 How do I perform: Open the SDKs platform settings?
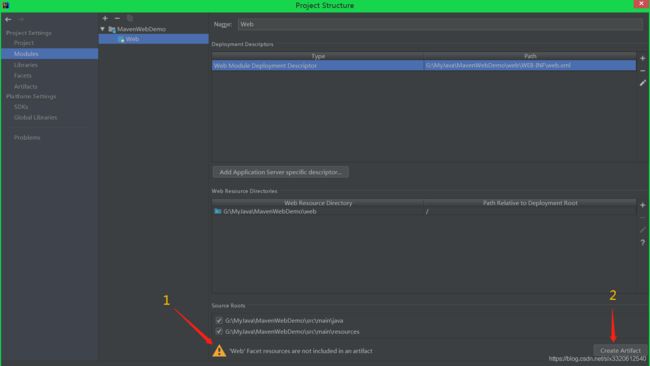(x=21, y=107)
